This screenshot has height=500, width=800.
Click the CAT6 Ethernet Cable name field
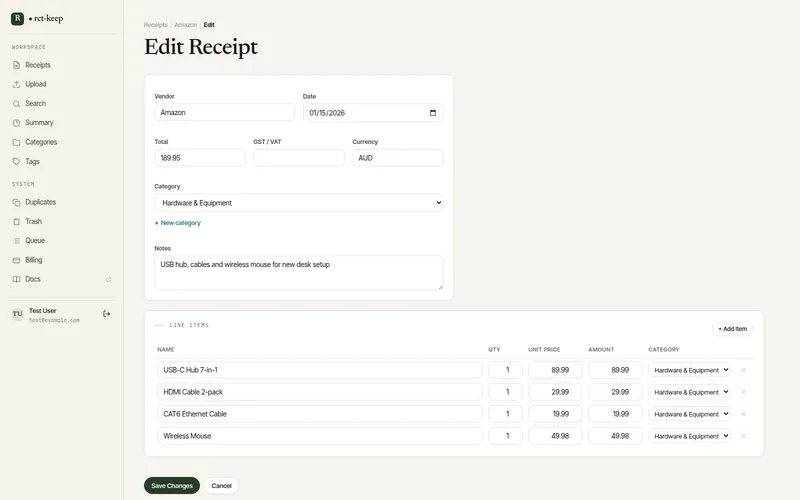coord(320,414)
